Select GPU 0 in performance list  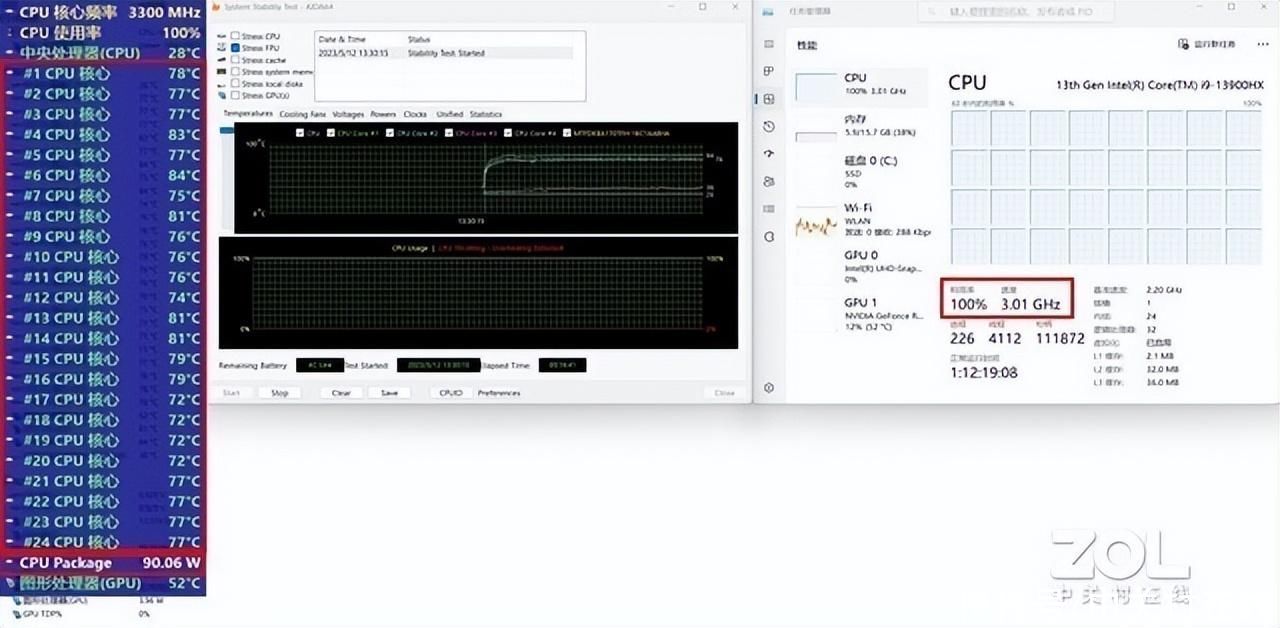[x=860, y=267]
